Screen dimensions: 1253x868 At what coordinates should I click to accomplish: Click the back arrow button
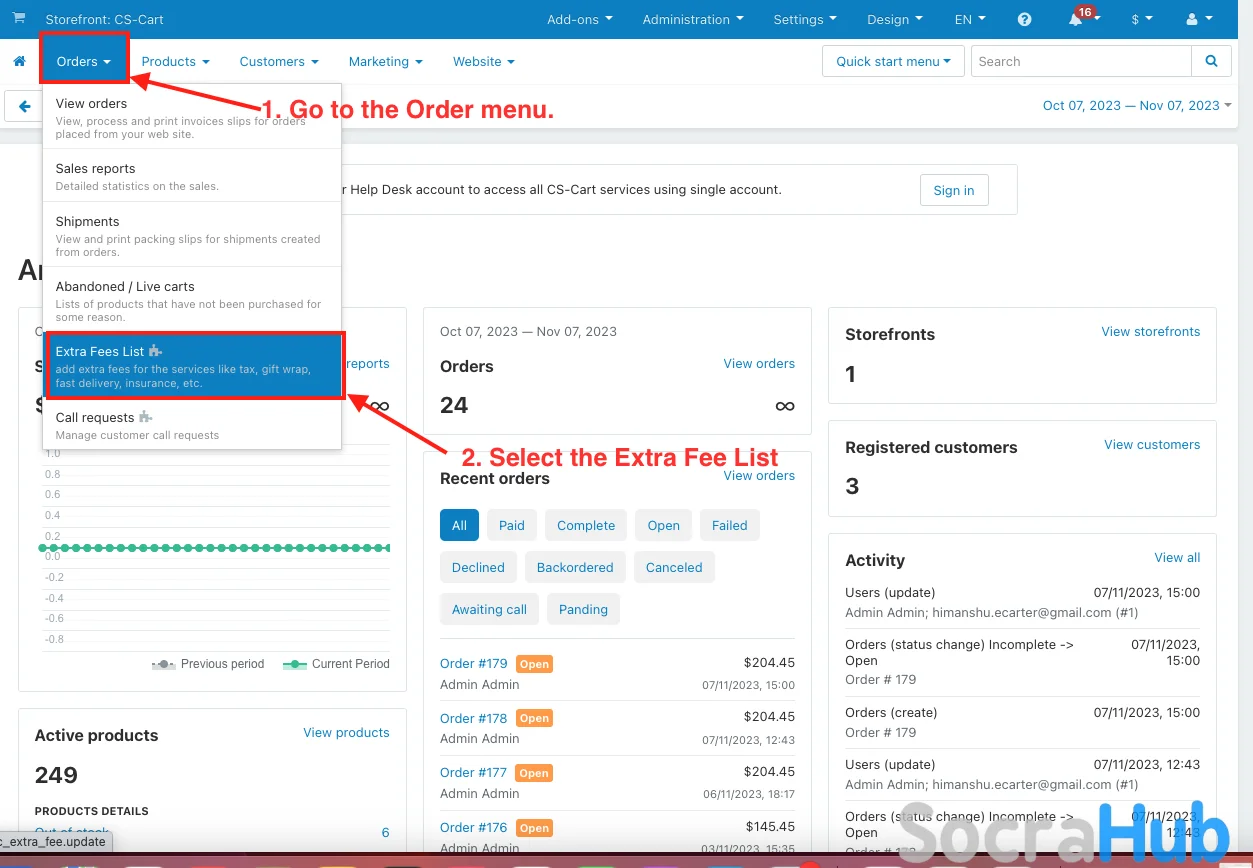coord(24,106)
